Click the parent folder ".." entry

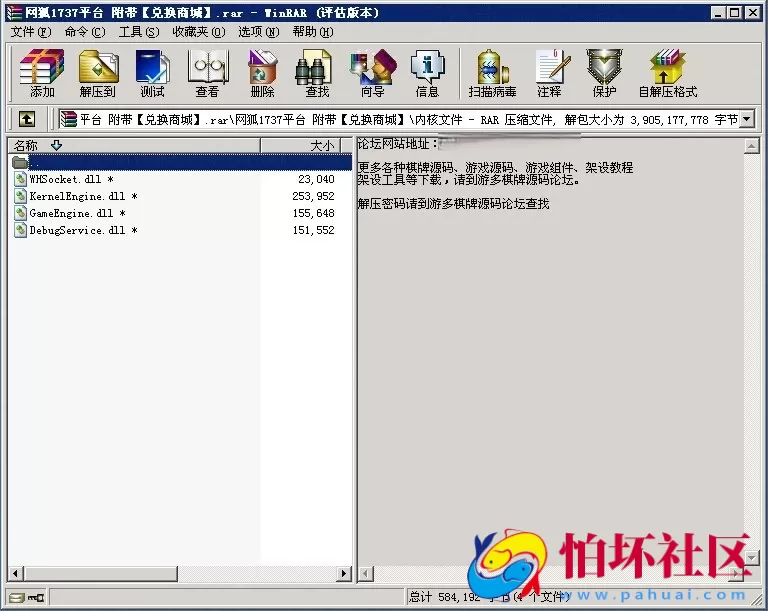pos(180,162)
